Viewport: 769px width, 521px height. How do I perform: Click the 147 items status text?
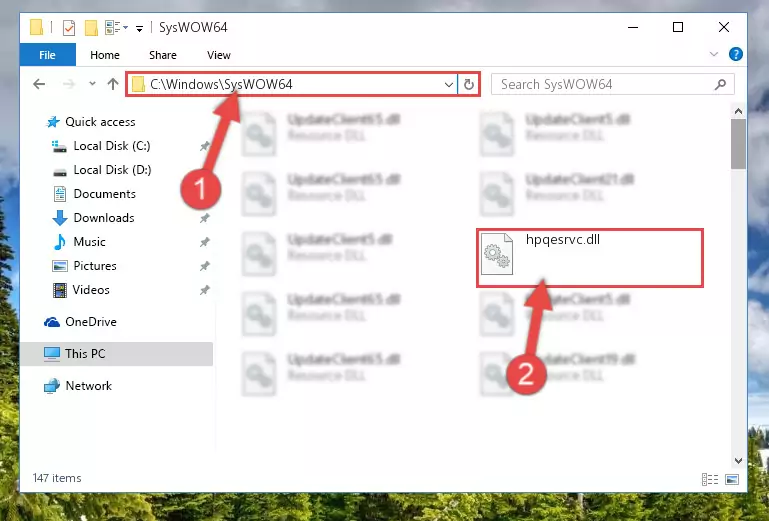[x=57, y=478]
